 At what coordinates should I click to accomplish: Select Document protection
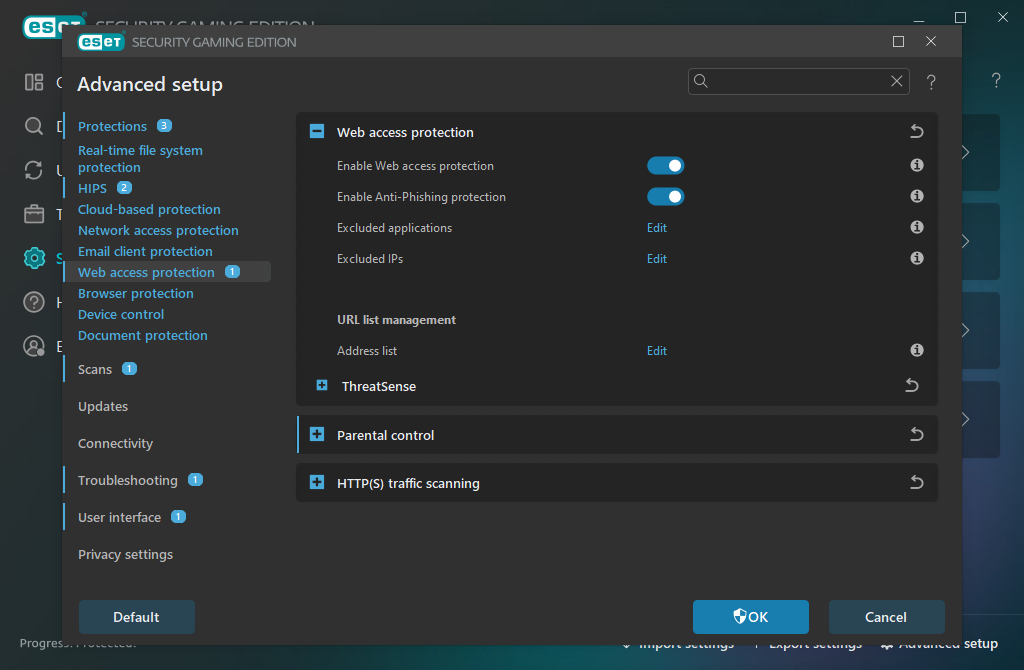click(142, 335)
